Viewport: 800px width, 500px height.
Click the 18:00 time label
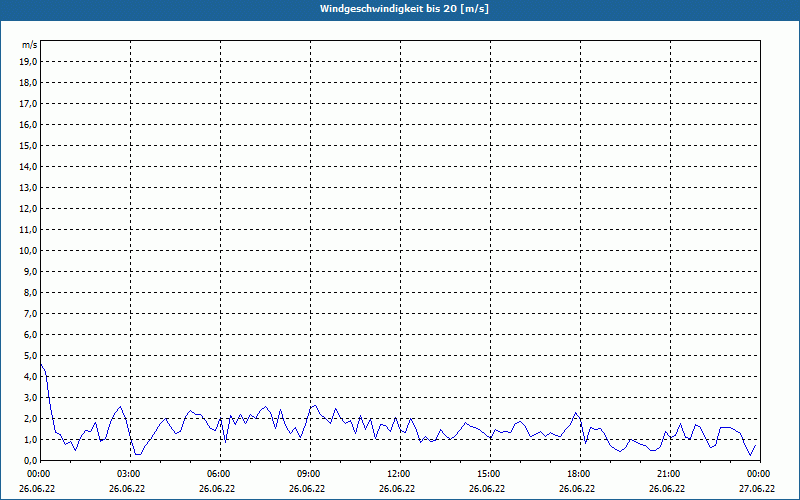point(577,474)
